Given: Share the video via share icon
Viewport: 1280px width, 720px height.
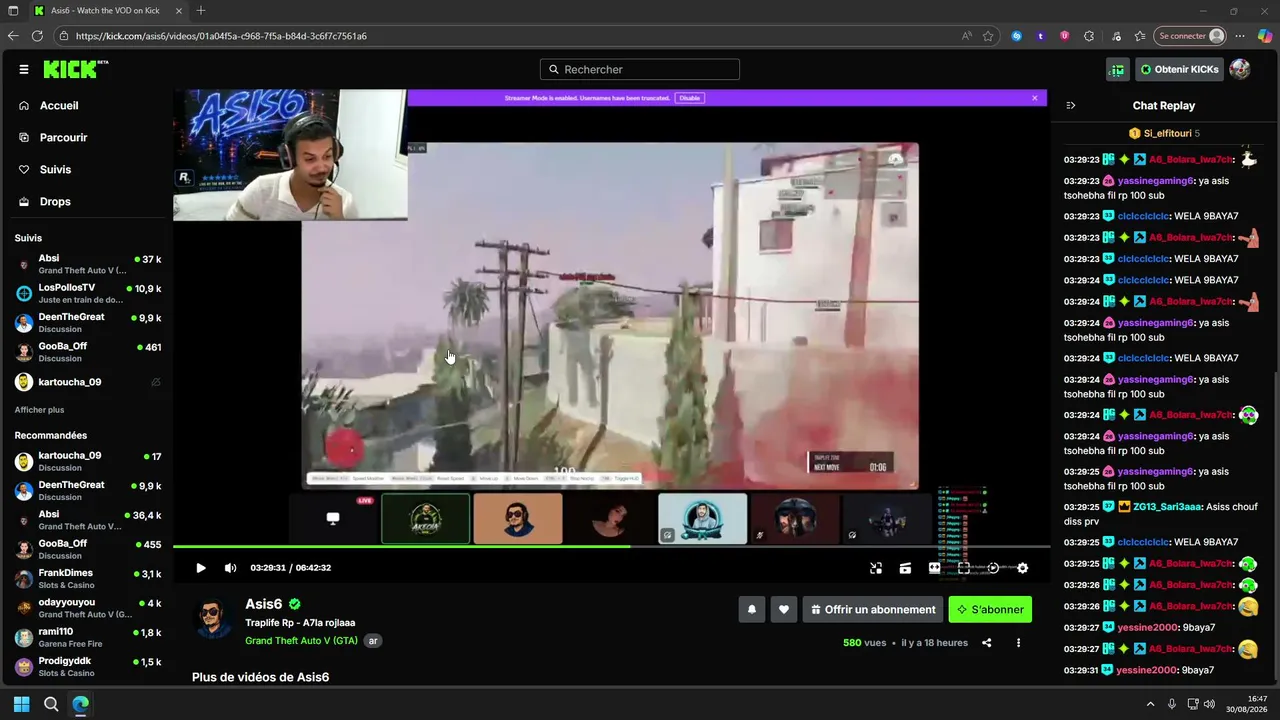Looking at the screenshot, I should click(x=987, y=643).
